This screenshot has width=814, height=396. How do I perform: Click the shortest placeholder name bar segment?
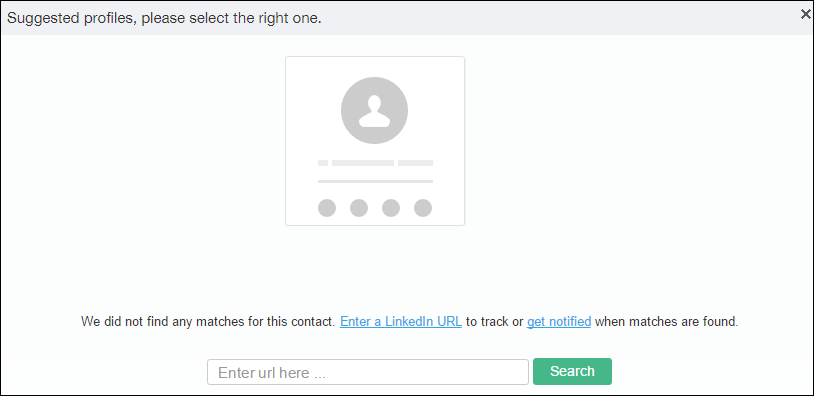point(323,163)
